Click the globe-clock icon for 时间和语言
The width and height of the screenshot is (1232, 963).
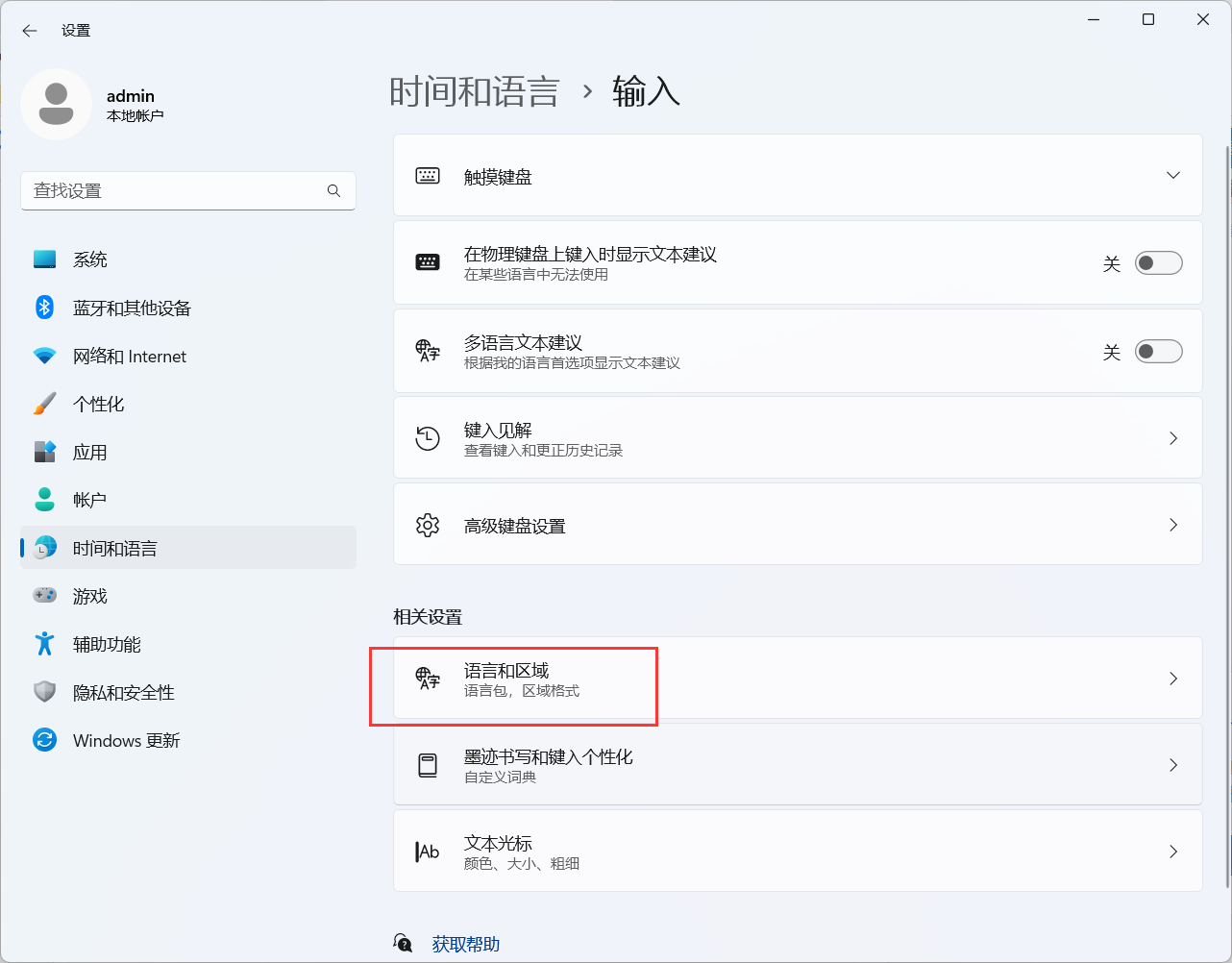coord(45,548)
